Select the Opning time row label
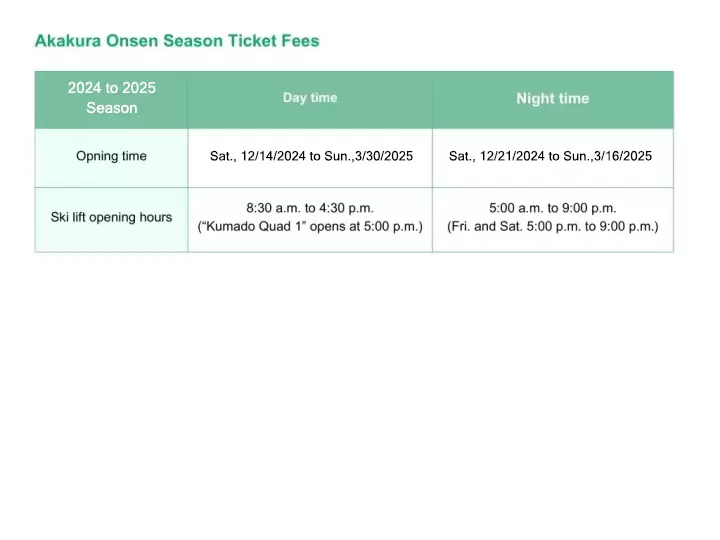The height and width of the screenshot is (540, 720). pos(111,156)
